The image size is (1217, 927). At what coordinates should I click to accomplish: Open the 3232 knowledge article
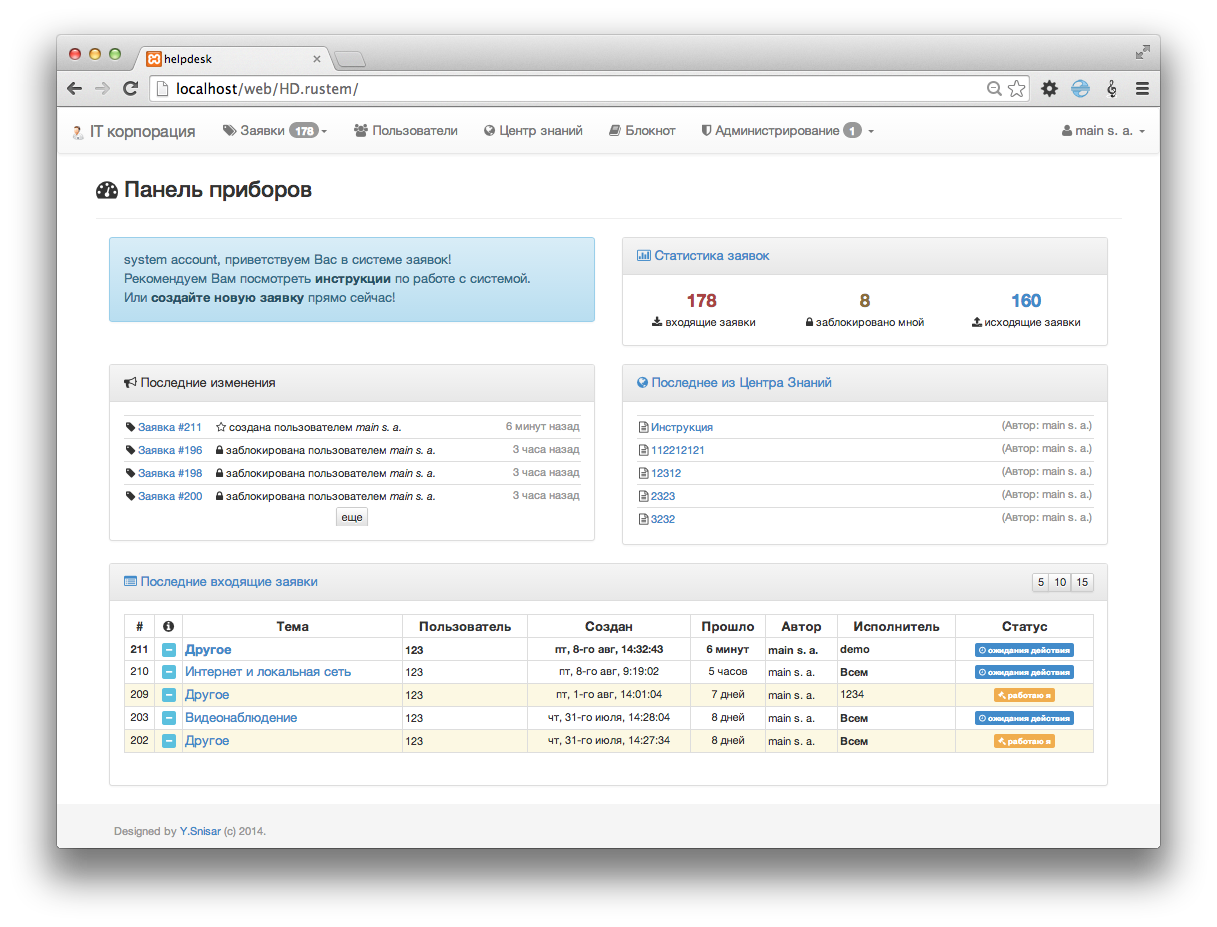pos(663,520)
